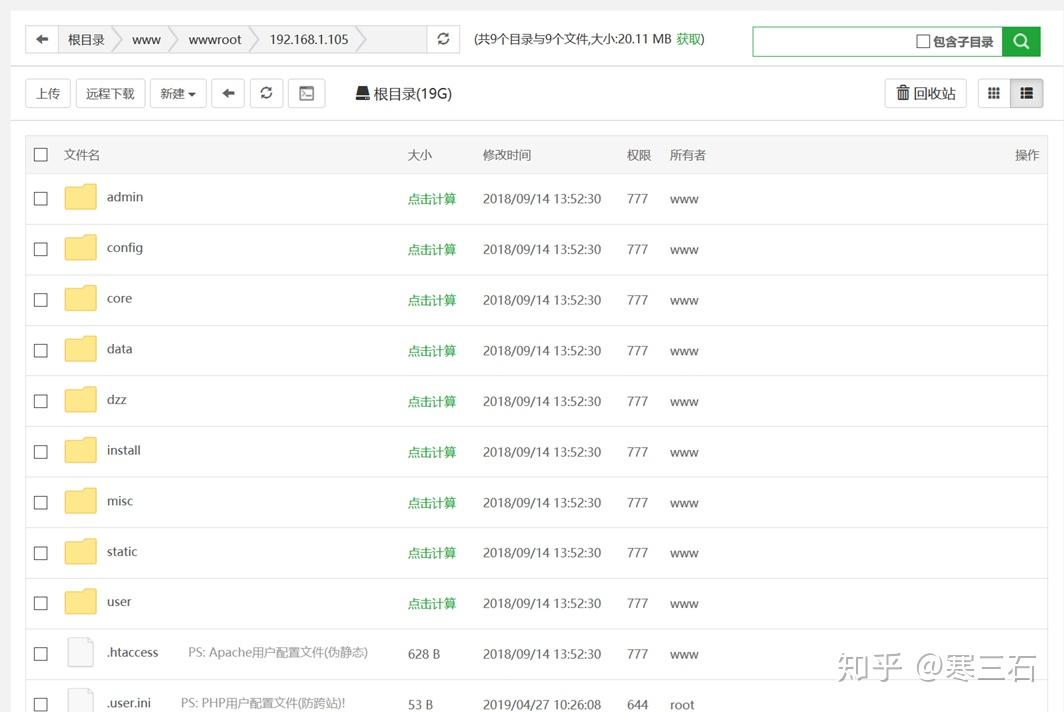This screenshot has height=712, width=1064.
Task: Enable the 包含子目录 checkbox
Action: (x=923, y=41)
